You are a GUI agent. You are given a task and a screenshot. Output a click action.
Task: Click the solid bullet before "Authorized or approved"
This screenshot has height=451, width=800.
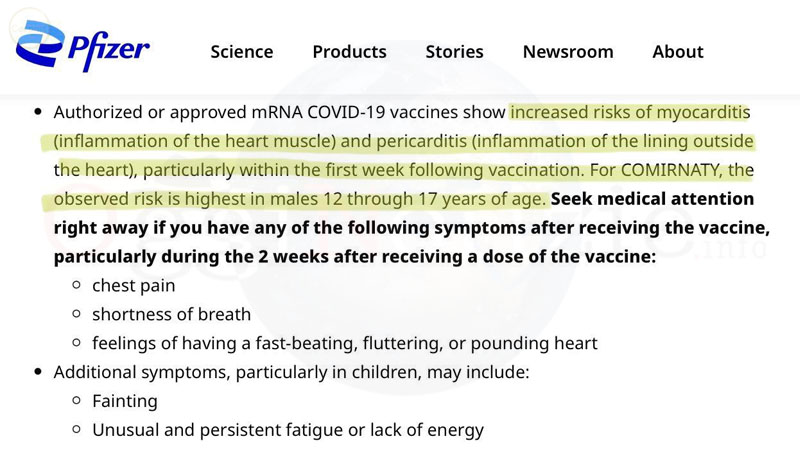pyautogui.click(x=38, y=112)
